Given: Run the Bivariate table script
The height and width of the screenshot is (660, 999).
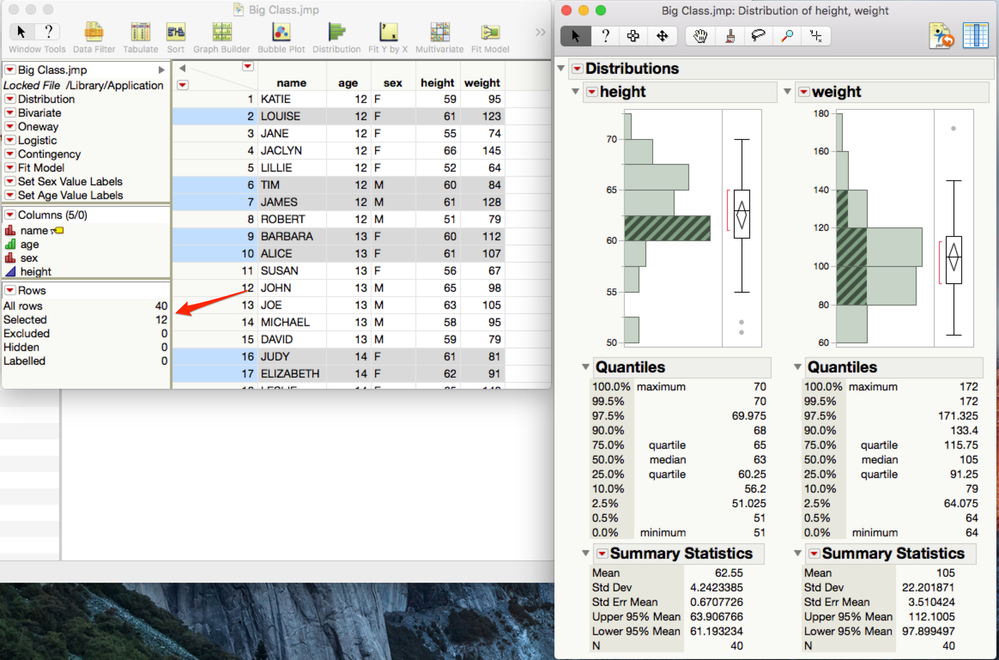Looking at the screenshot, I should pos(10,113).
